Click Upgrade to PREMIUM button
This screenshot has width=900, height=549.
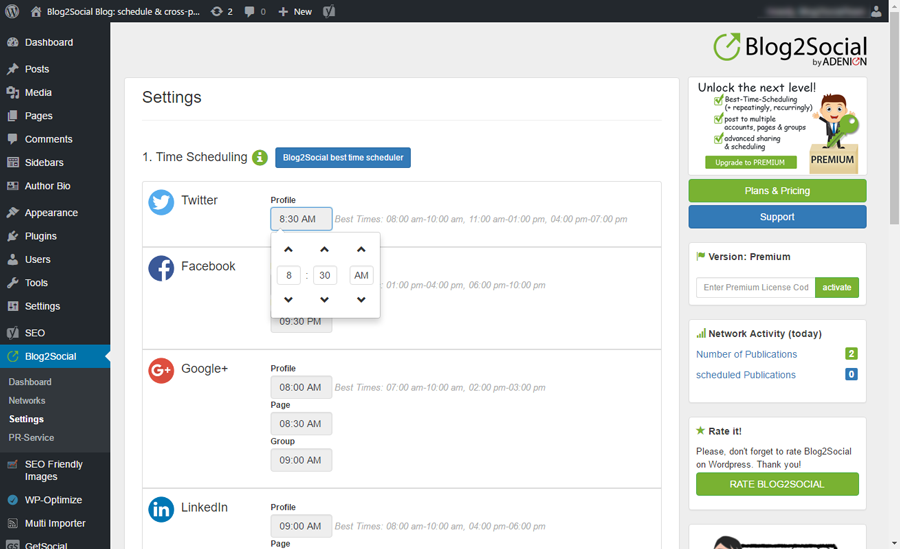tap(750, 163)
